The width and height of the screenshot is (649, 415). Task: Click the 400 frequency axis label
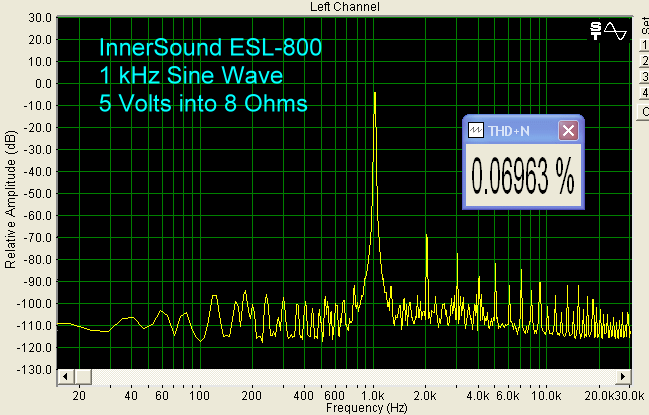pos(303,396)
